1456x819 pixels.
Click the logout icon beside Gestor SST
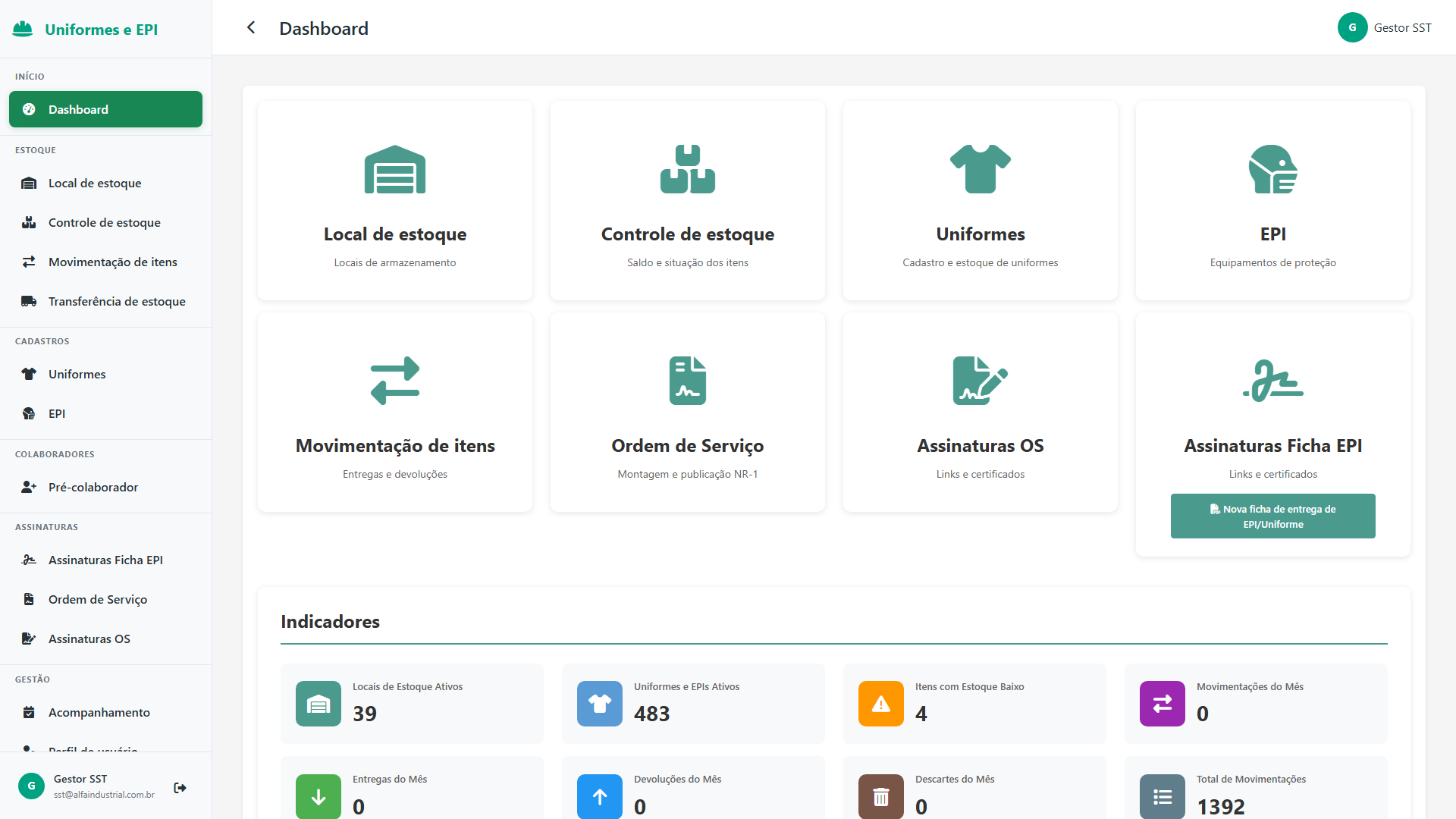(180, 788)
